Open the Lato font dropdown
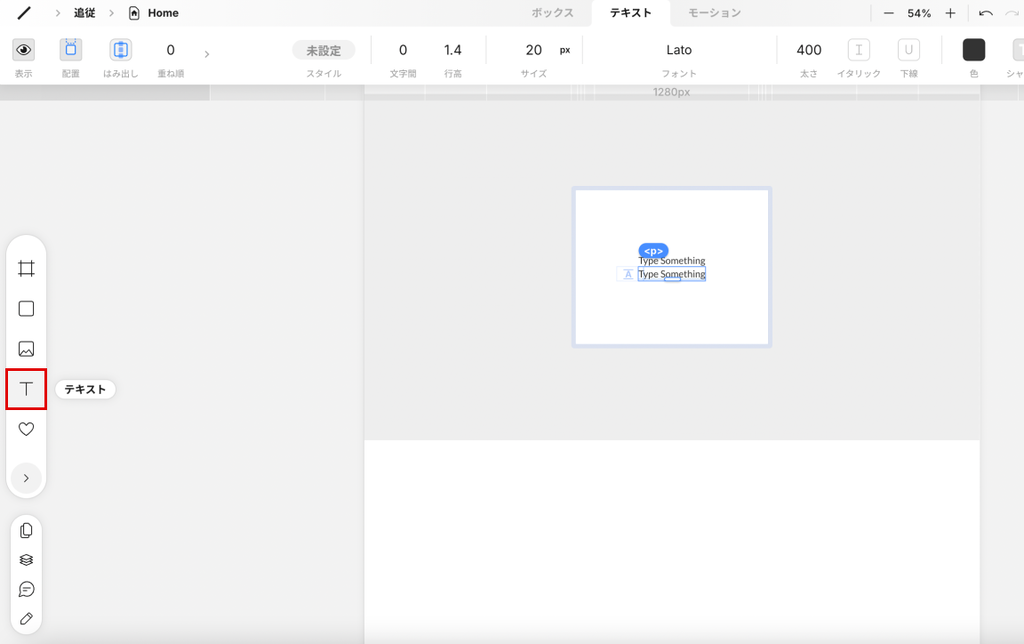This screenshot has width=1024, height=644. point(679,50)
